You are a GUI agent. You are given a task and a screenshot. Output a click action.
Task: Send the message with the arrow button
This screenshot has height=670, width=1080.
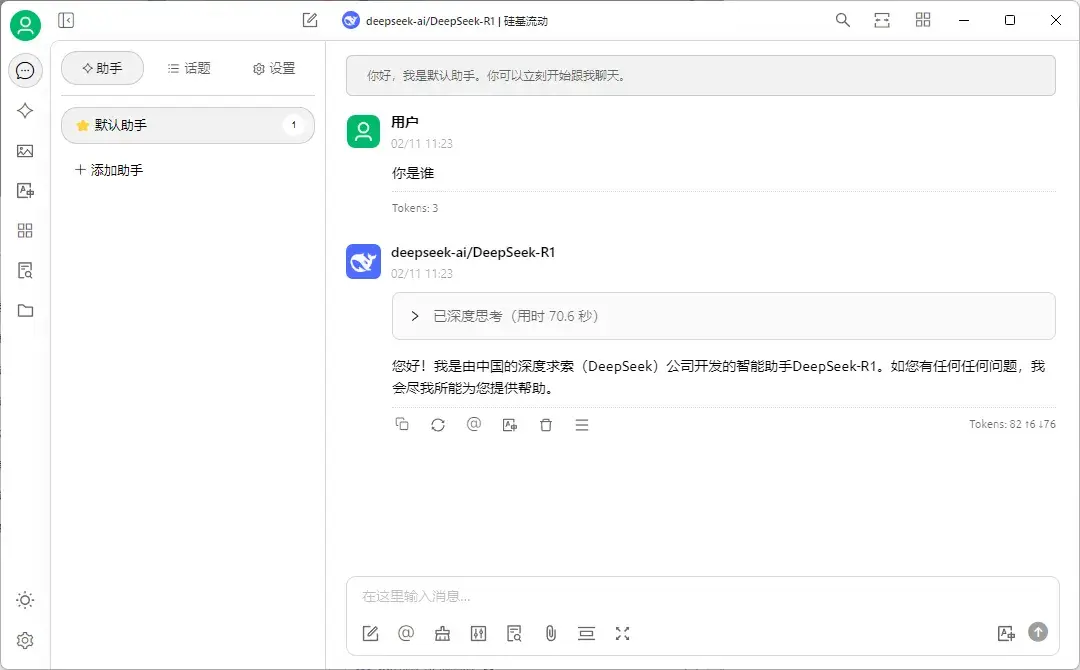click(1038, 632)
